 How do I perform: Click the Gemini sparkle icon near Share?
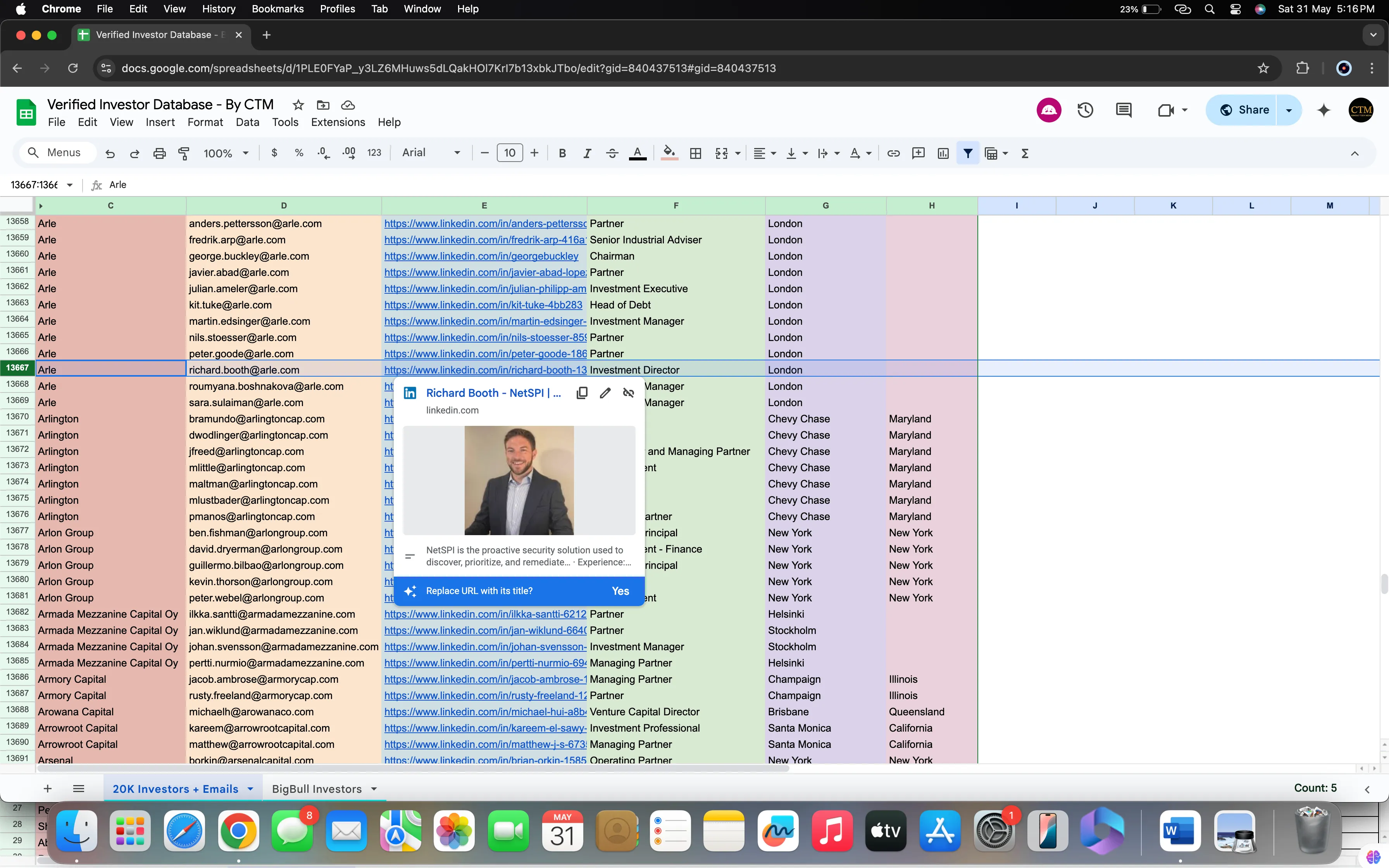1324,110
